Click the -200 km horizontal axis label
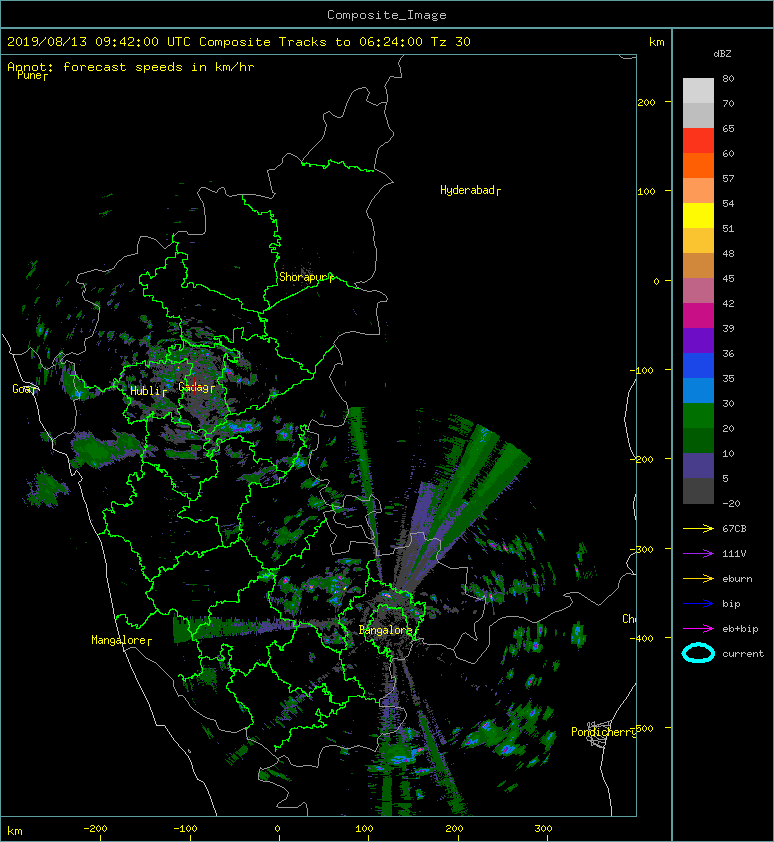Viewport: 774px width, 842px height. click(x=96, y=829)
